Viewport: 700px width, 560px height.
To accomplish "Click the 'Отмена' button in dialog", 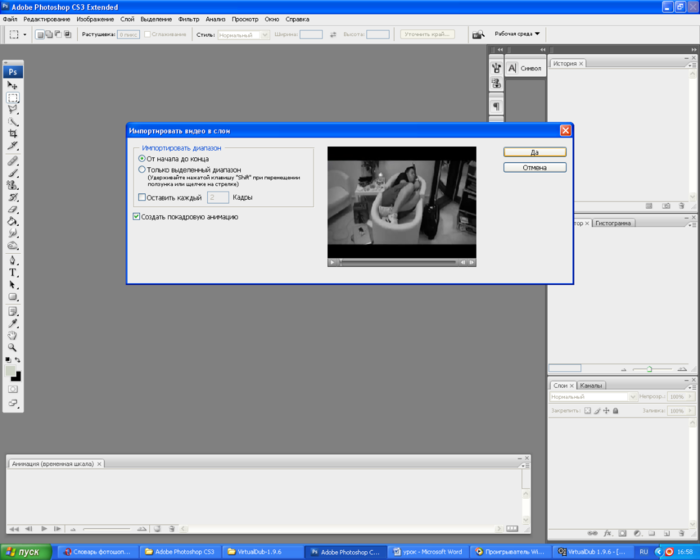I will click(535, 167).
